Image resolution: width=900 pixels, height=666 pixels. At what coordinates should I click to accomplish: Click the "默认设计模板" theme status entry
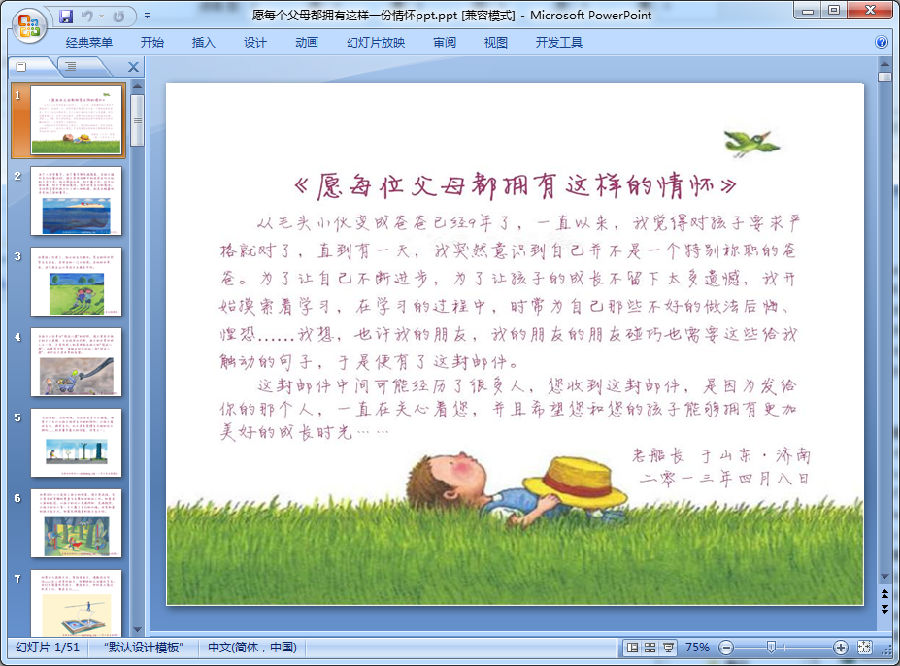[x=143, y=647]
